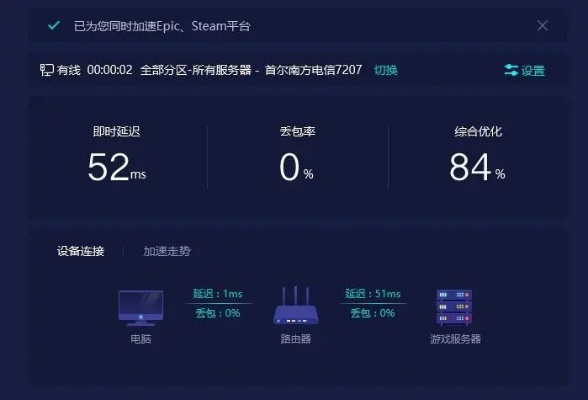Click 丢包：0% under 延迟：1ms
Screen dimensions: 588x400
(218, 313)
